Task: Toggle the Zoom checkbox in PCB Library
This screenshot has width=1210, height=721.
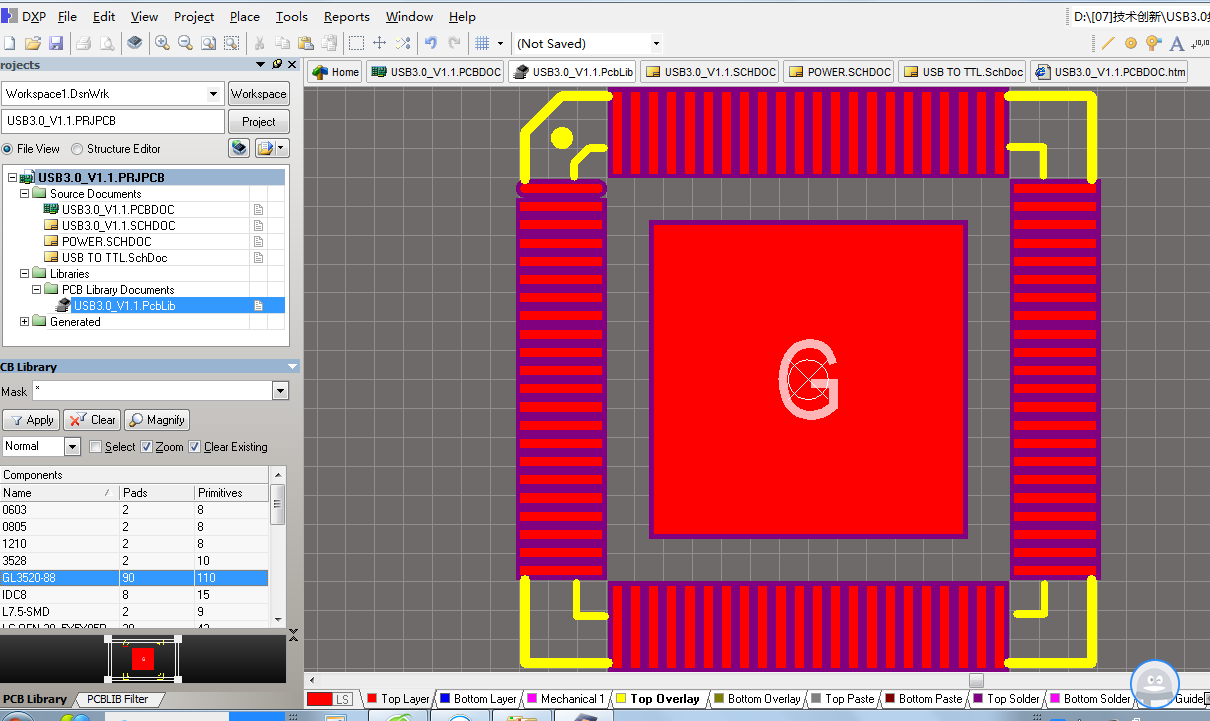Action: (146, 447)
